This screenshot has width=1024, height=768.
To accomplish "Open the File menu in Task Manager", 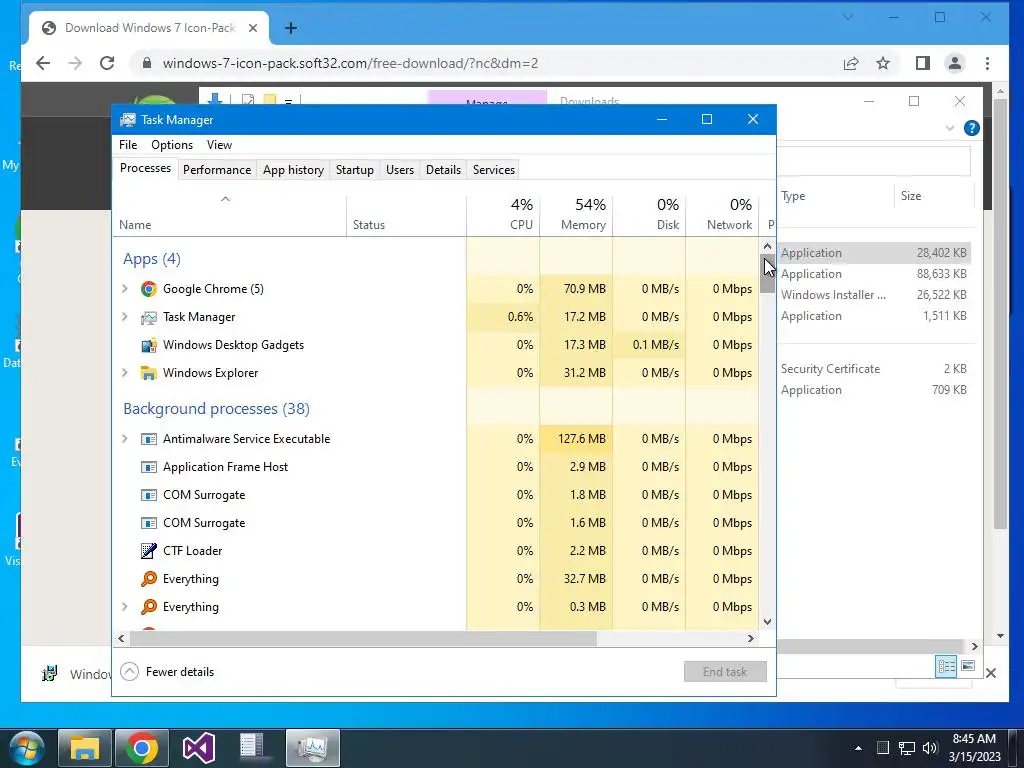I will (128, 145).
